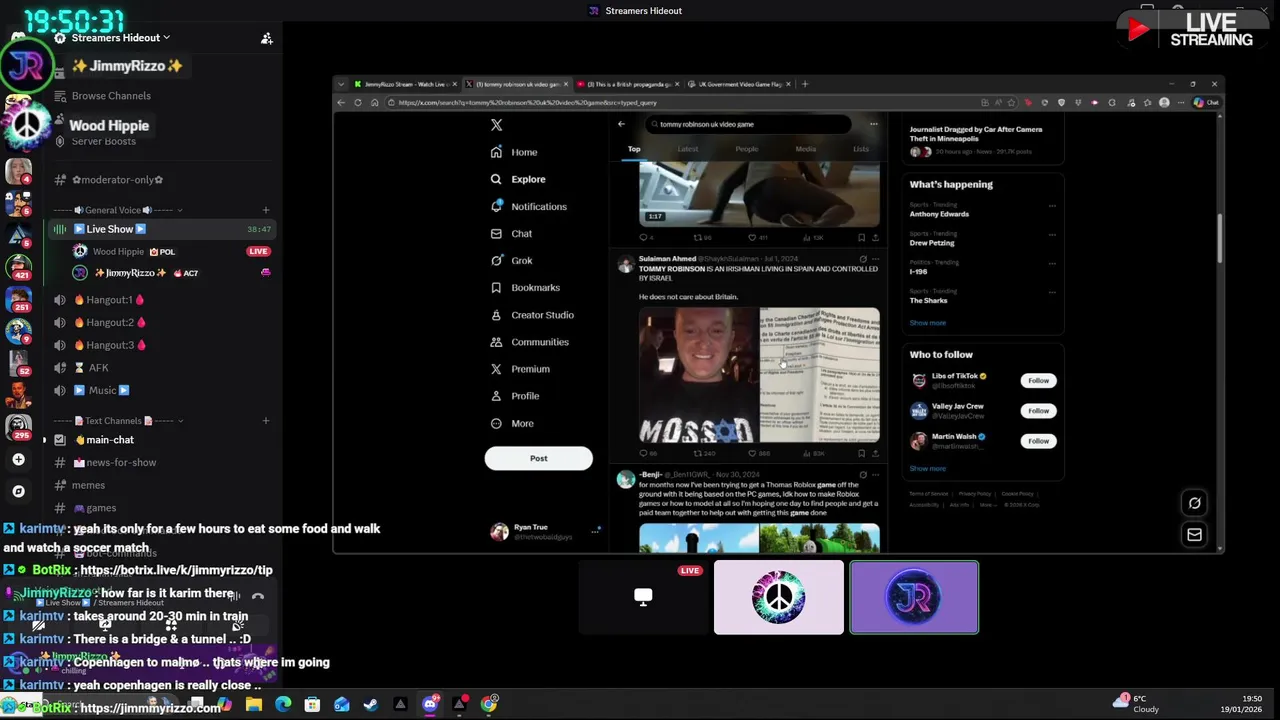
Task: Click the inbox icon on stream edge
Action: [x=1194, y=535]
